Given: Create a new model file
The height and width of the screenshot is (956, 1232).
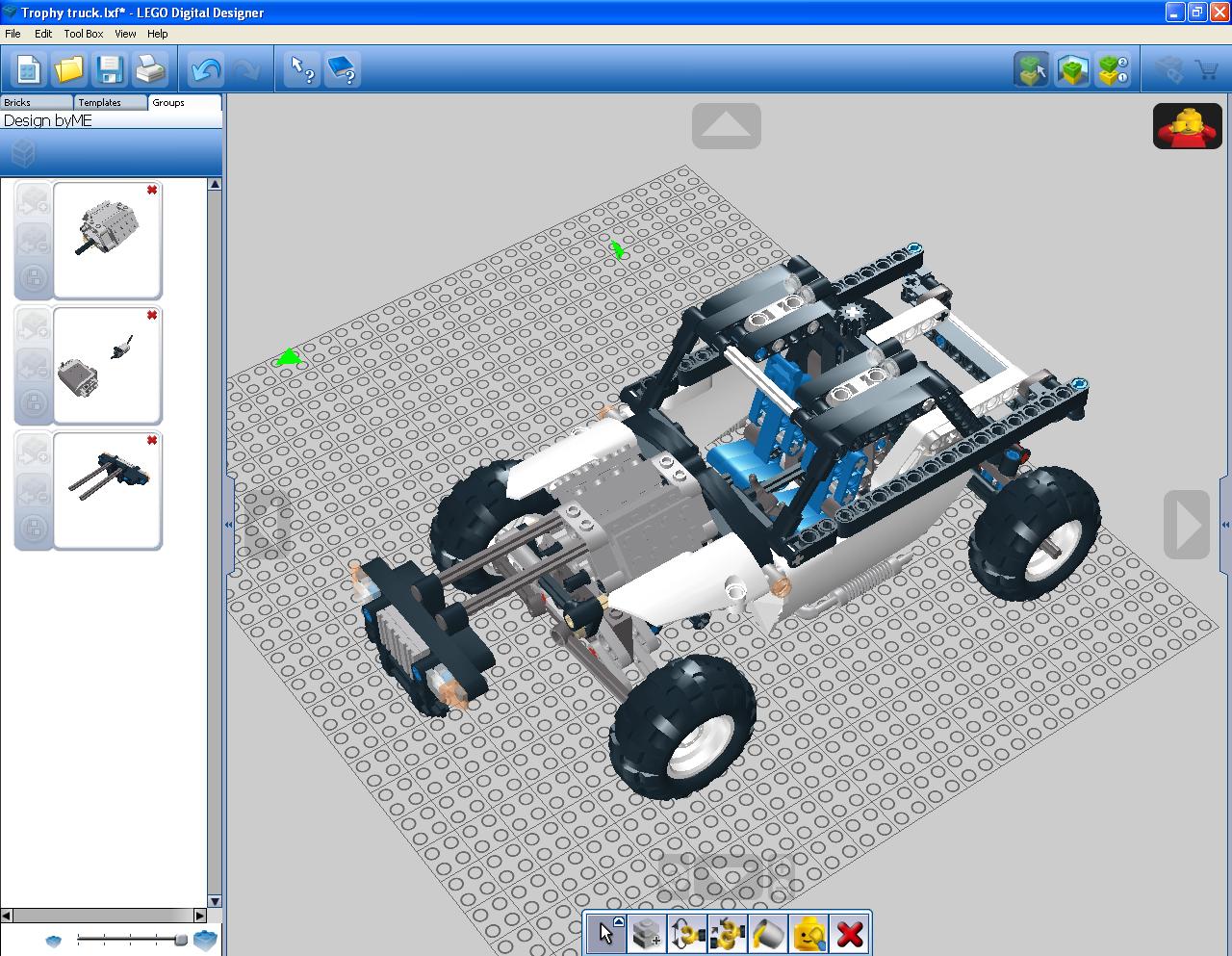Looking at the screenshot, I should click(28, 69).
